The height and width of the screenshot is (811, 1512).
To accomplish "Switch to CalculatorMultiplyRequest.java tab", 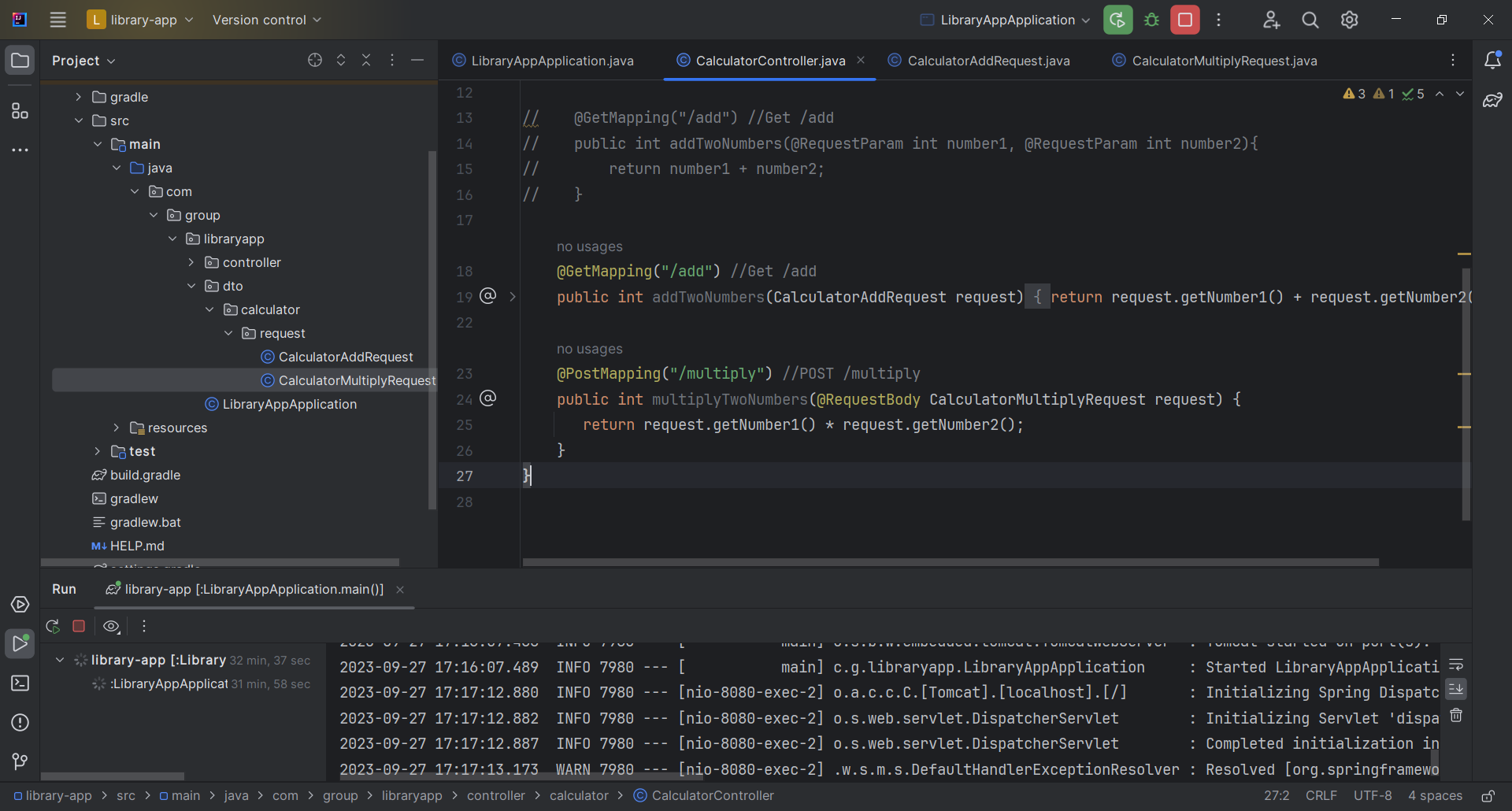I will point(1216,61).
